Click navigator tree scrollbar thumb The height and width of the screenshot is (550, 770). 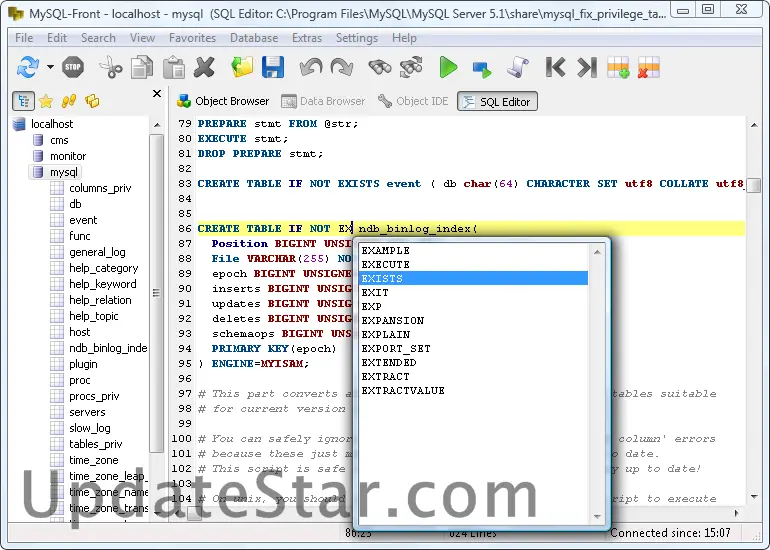pos(157,293)
